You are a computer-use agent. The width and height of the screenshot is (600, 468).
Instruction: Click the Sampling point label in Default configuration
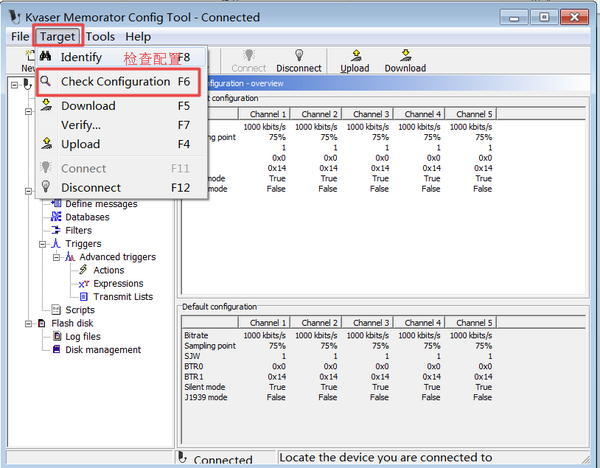pyautogui.click(x=210, y=346)
